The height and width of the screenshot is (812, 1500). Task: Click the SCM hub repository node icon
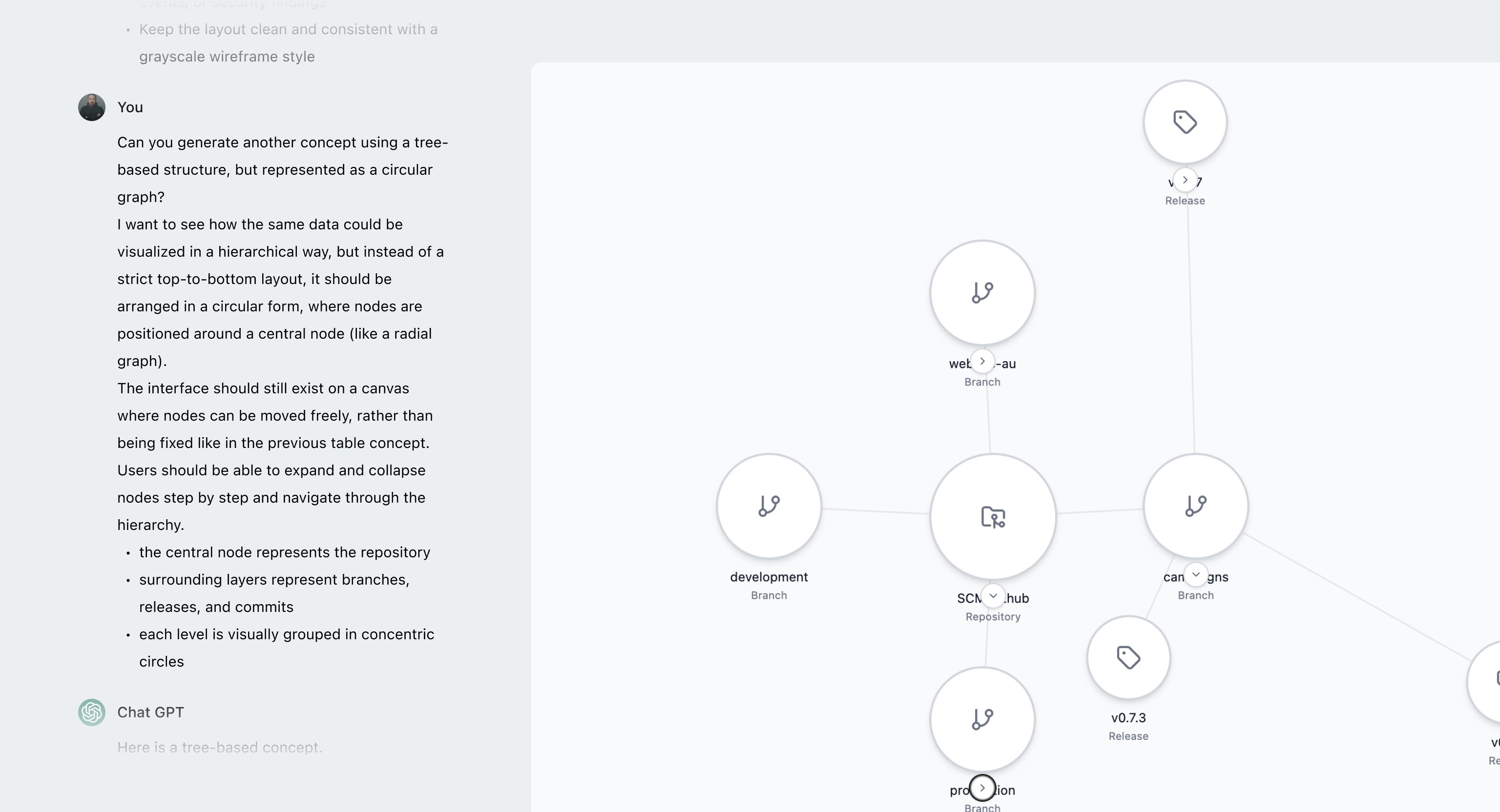tap(993, 517)
